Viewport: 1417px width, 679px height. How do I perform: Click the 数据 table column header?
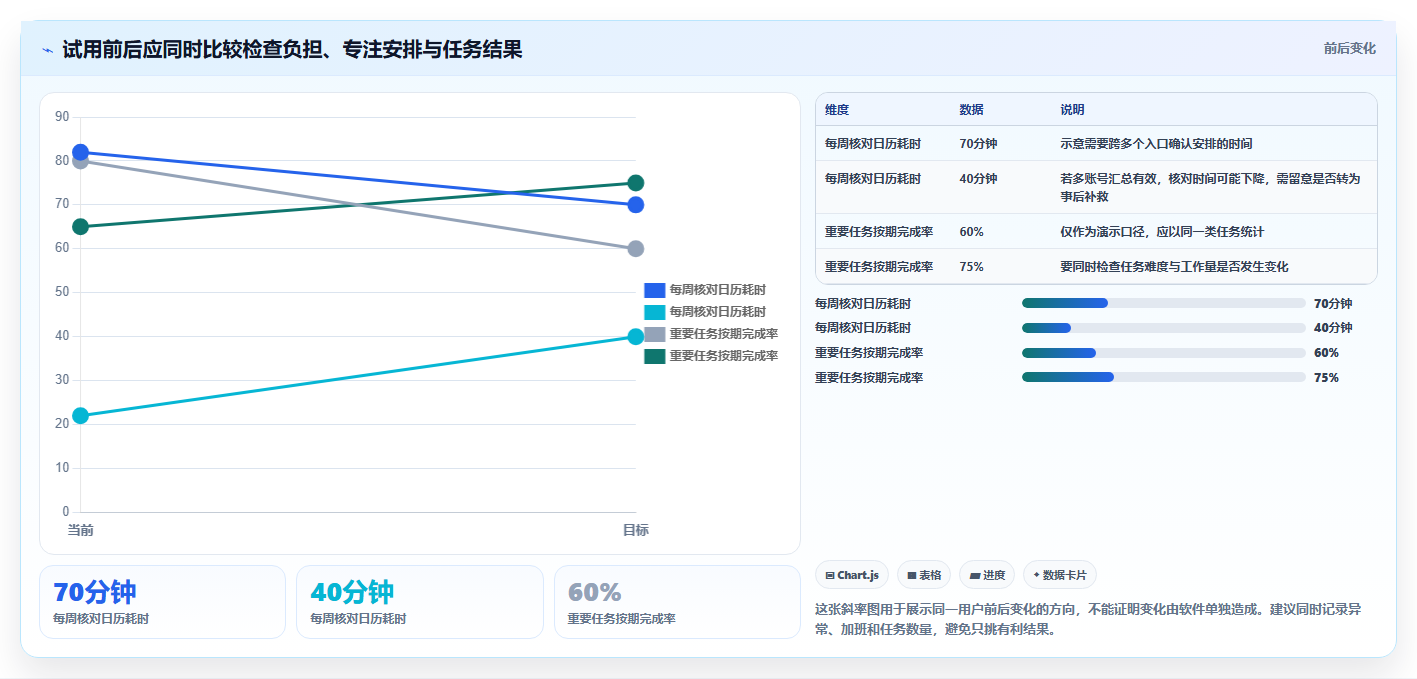pos(971,110)
